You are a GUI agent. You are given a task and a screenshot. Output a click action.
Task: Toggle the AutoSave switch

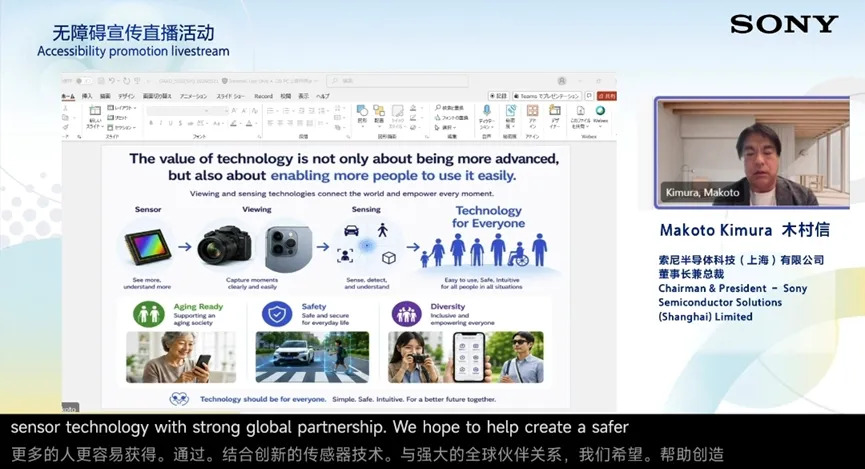pyautogui.click(x=84, y=81)
